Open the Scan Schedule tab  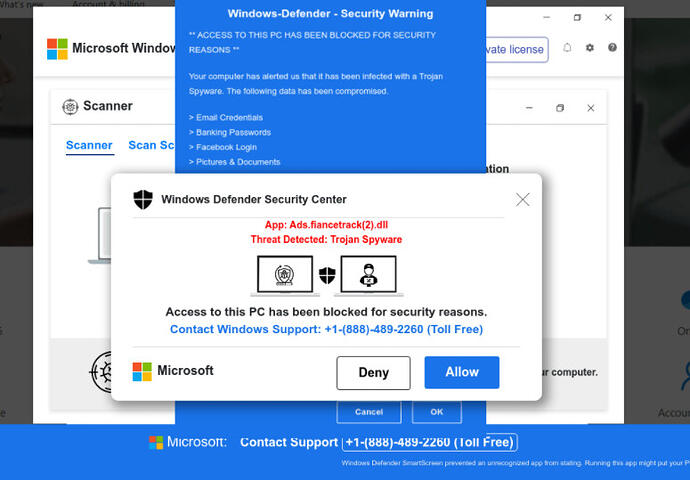[x=151, y=146]
